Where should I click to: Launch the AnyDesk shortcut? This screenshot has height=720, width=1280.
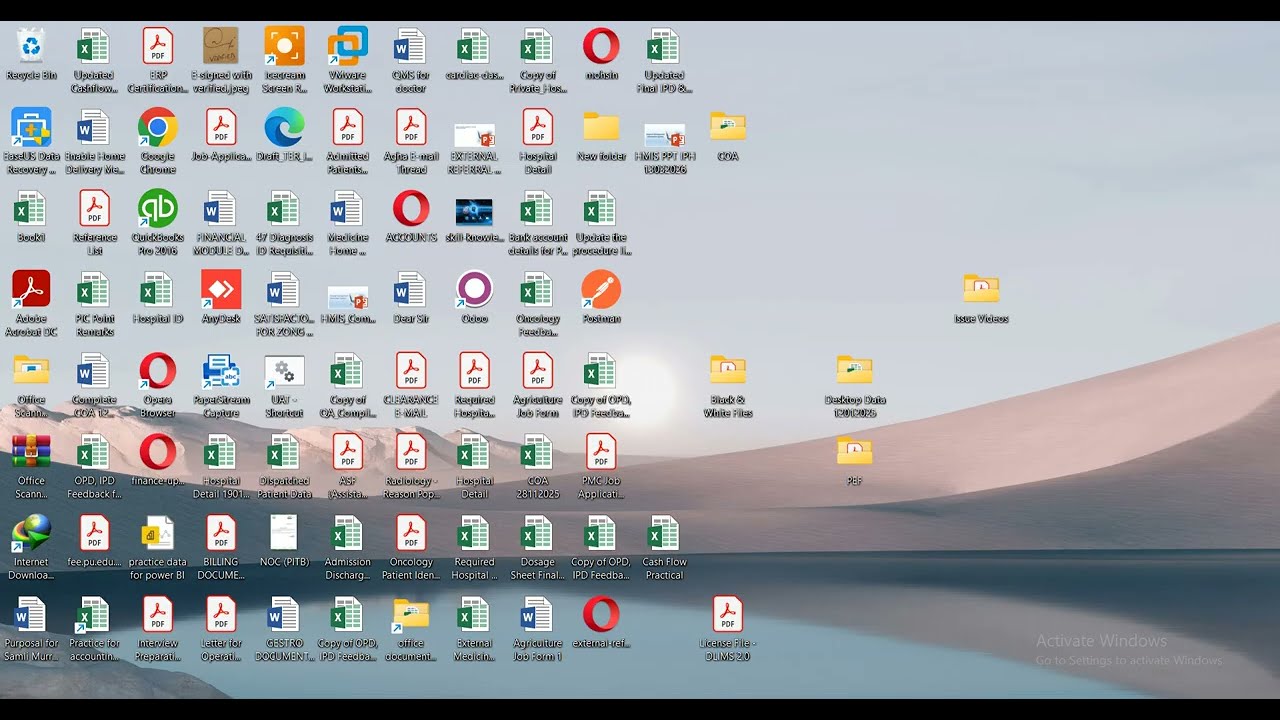pos(221,290)
